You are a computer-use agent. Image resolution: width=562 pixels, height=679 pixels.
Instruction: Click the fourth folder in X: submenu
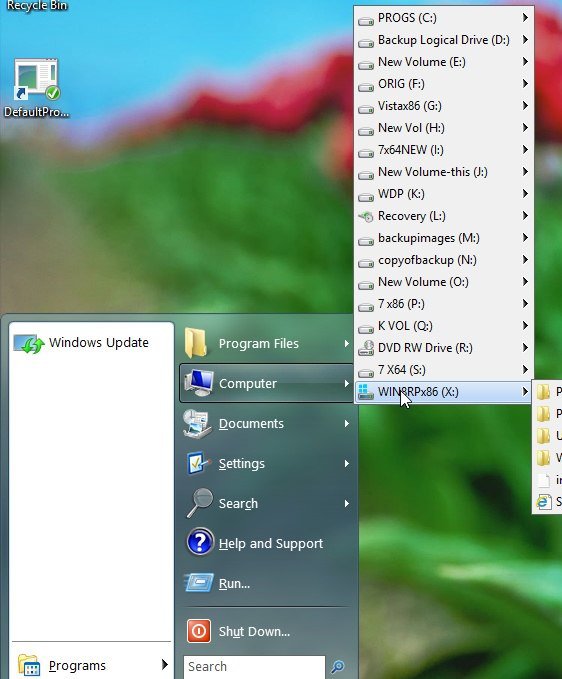[543, 458]
